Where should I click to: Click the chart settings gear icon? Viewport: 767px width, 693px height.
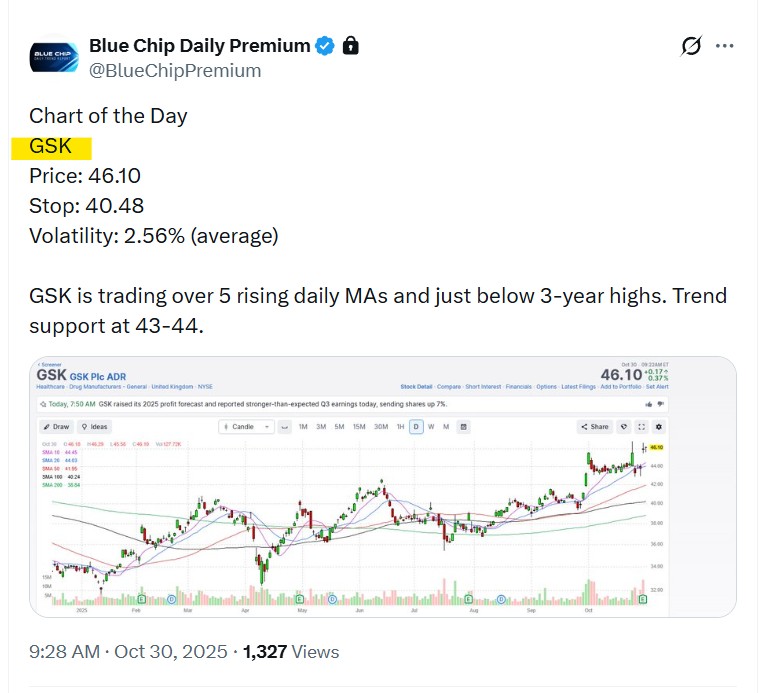[x=658, y=427]
